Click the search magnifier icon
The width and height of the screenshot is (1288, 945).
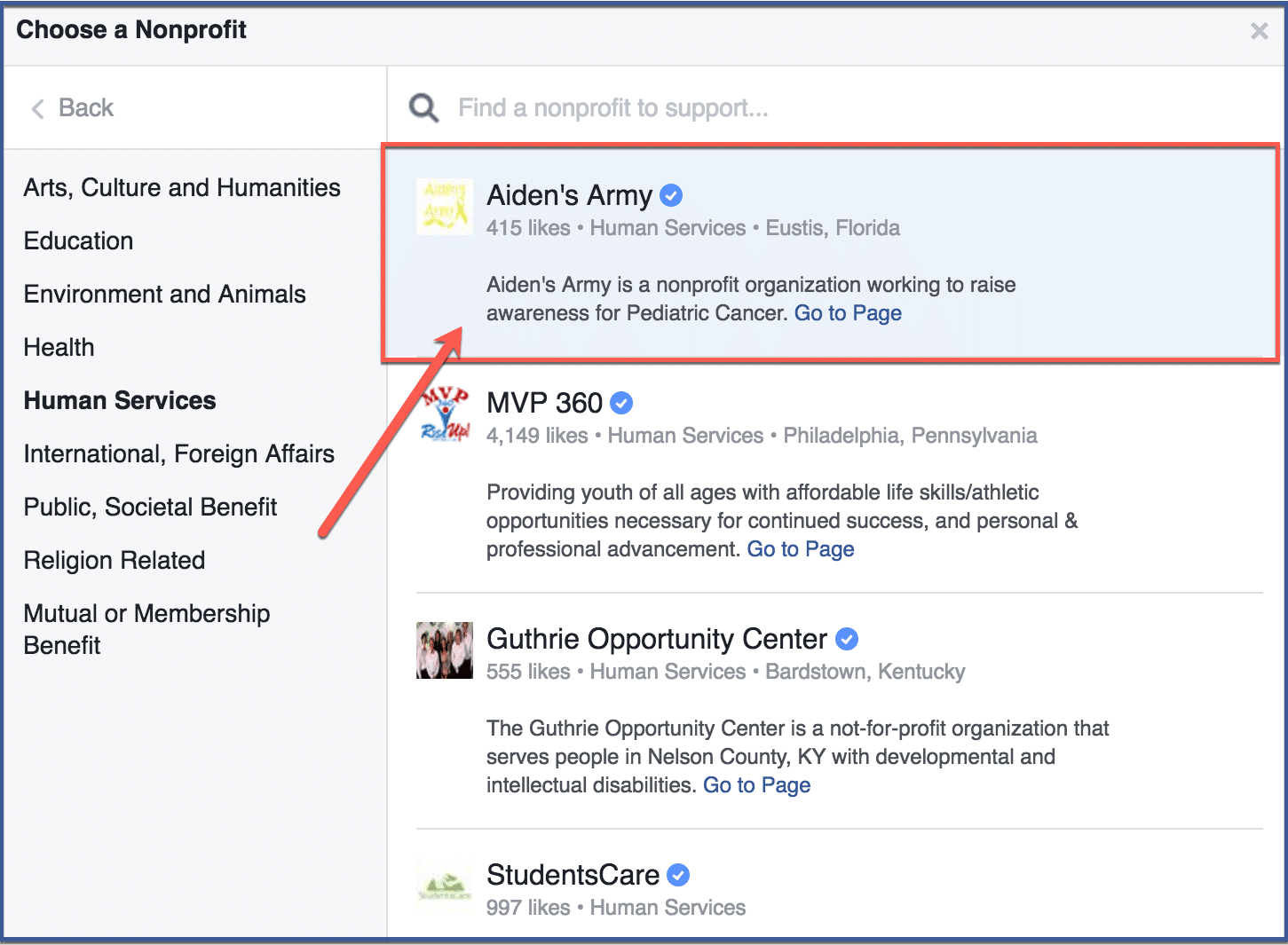pos(423,106)
